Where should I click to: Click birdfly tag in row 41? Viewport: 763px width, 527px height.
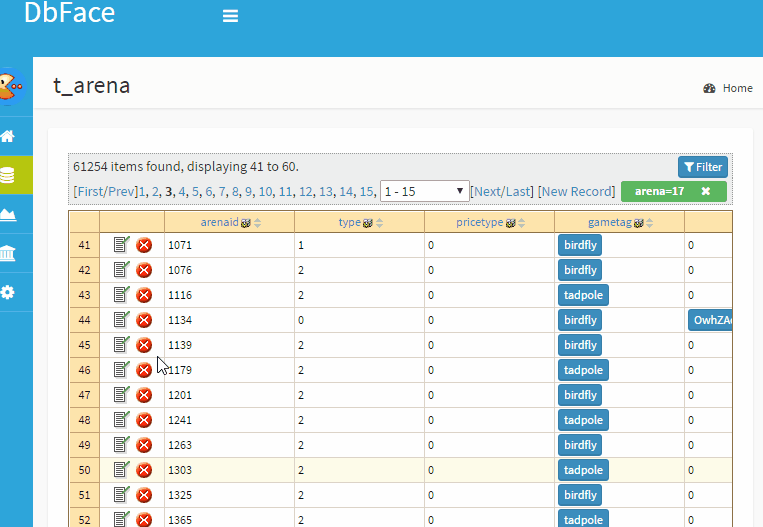pyautogui.click(x=580, y=245)
